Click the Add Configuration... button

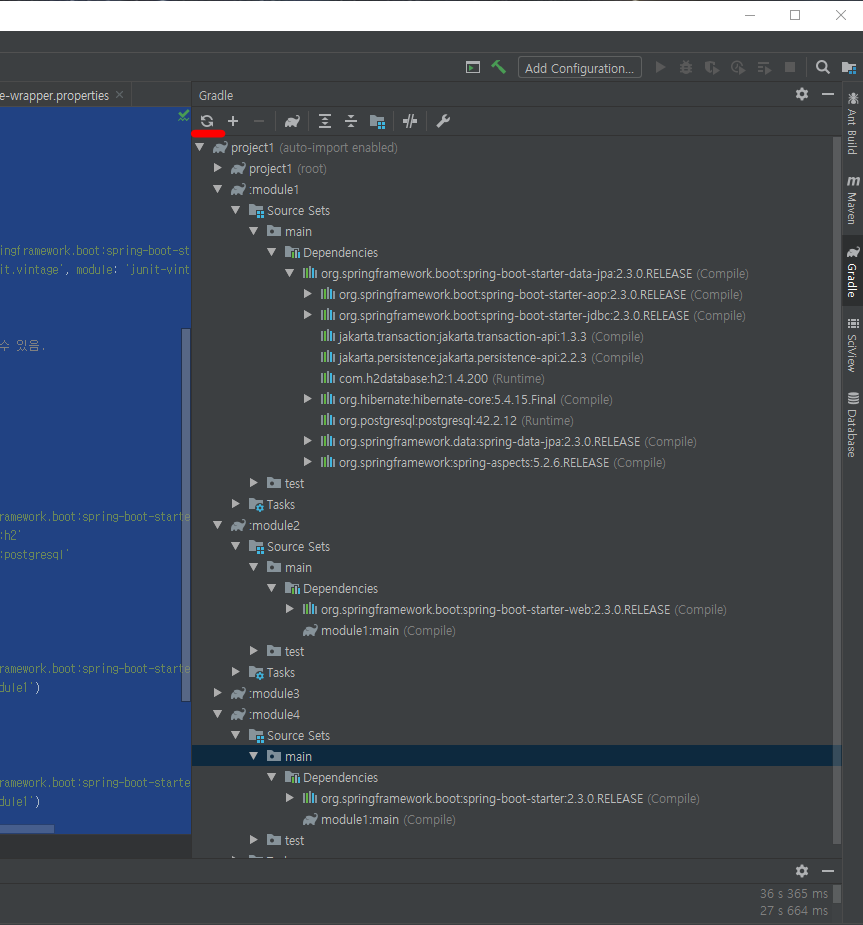pyautogui.click(x=579, y=68)
